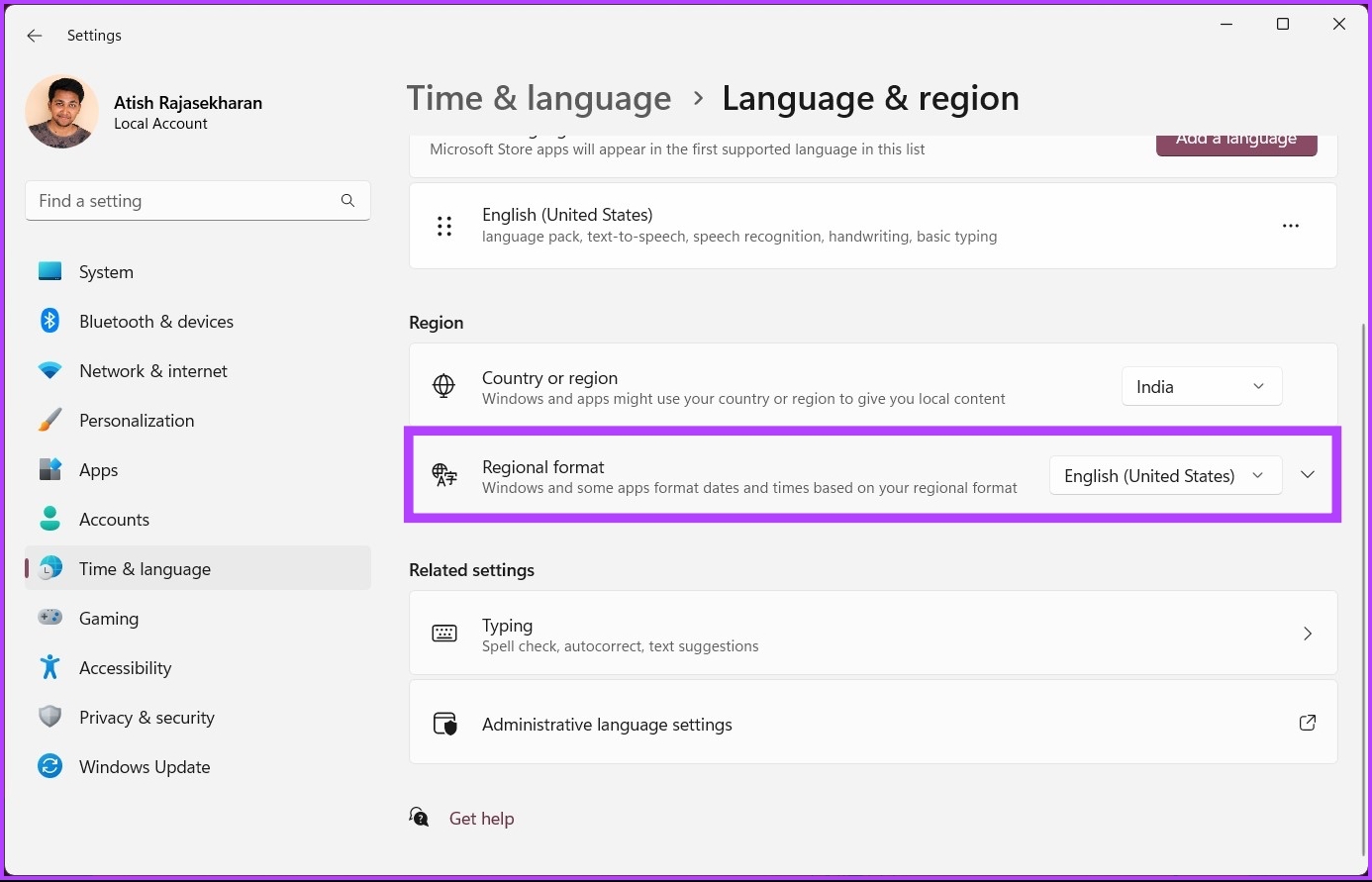Open Network & internet settings
The image size is (1372, 882).
[152, 370]
